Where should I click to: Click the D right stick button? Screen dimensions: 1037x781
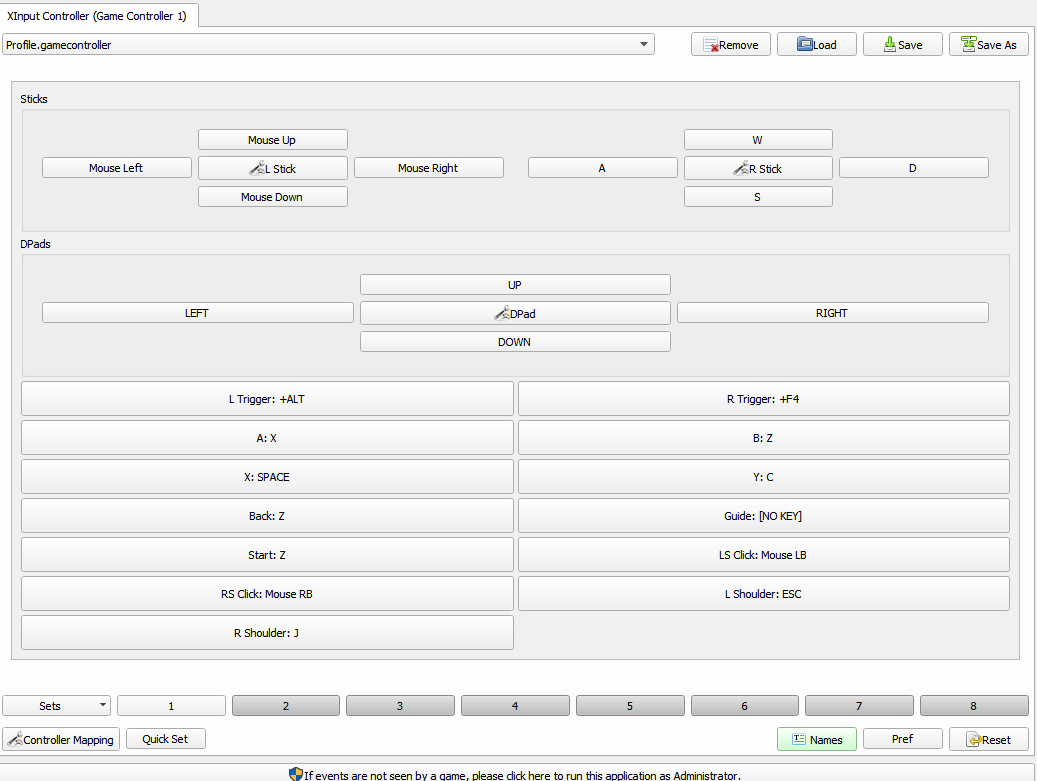[913, 167]
